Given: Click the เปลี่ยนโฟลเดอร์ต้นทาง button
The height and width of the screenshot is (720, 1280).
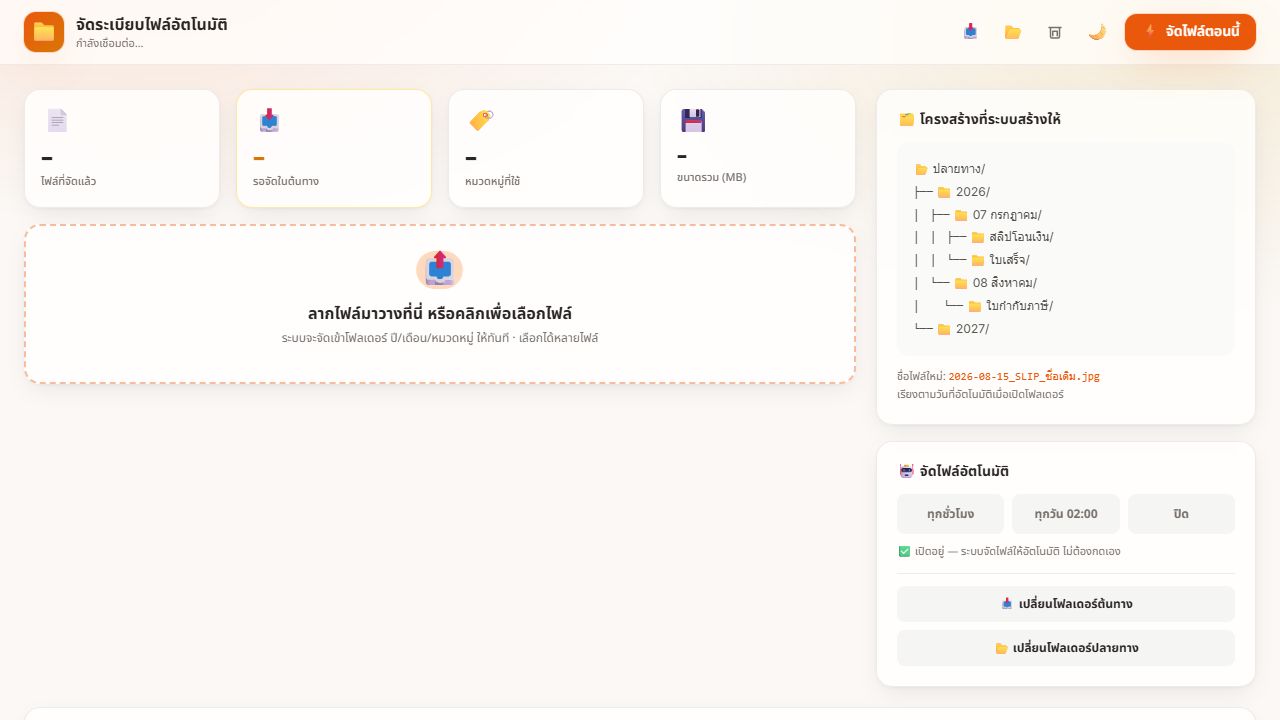Looking at the screenshot, I should [x=1066, y=604].
